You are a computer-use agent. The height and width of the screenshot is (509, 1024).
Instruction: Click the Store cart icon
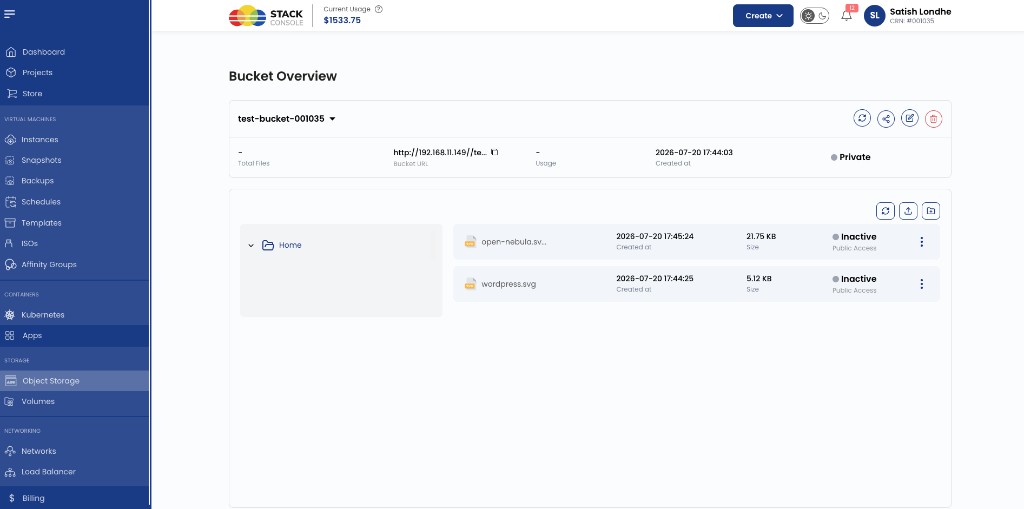11,93
